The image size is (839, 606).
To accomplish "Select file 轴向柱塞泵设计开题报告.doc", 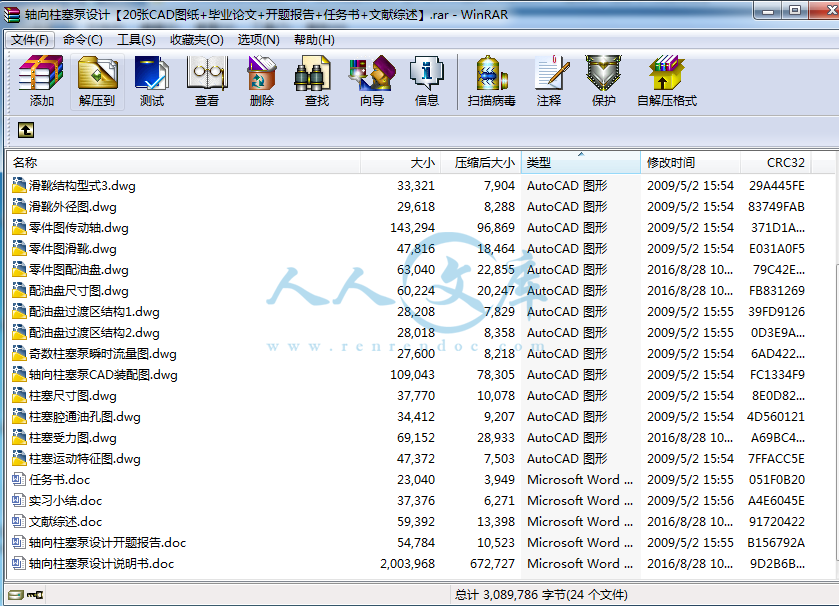I will (108, 542).
